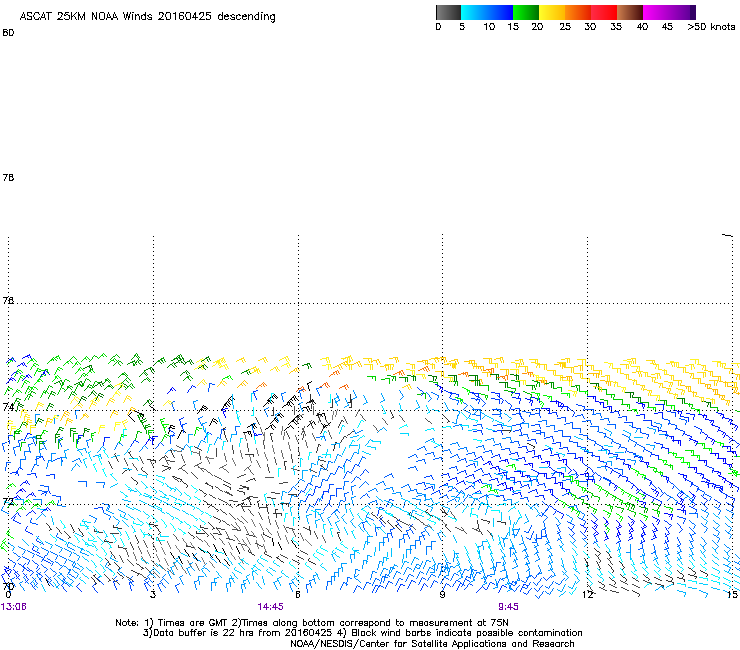
Task: Select the purple '14:45' pass time
Action: click(270, 607)
